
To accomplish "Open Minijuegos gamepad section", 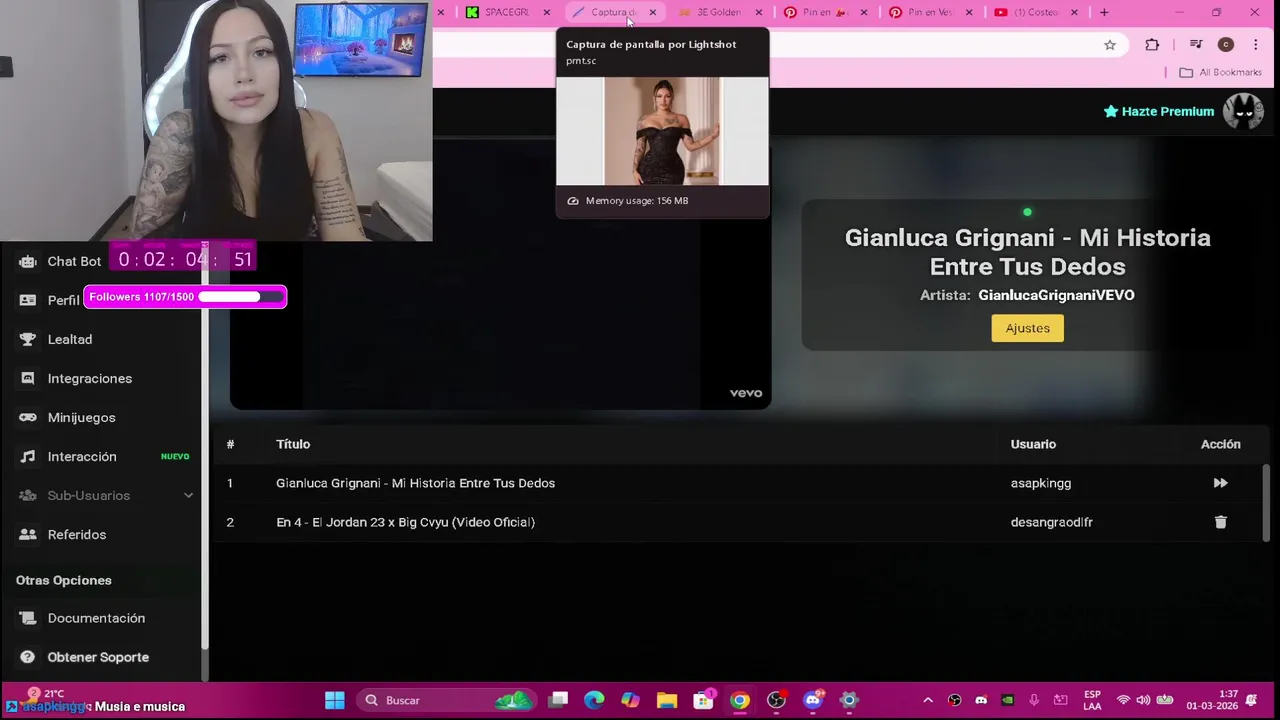I will 68,417.
